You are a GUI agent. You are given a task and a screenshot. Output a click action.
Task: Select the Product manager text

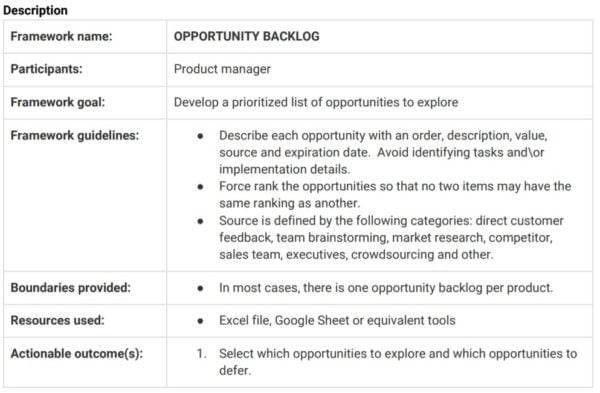click(x=222, y=69)
